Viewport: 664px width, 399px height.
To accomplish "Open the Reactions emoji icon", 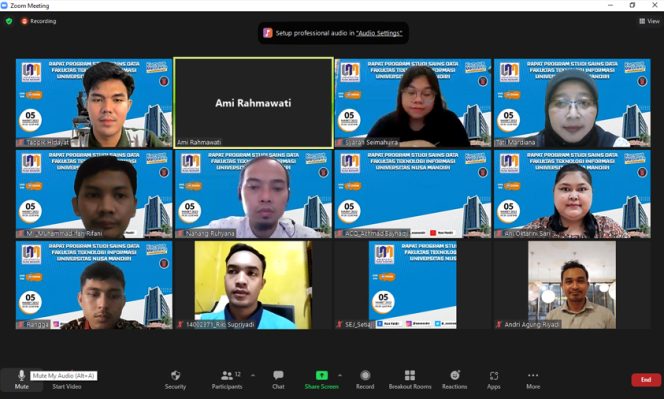I will (x=455, y=375).
